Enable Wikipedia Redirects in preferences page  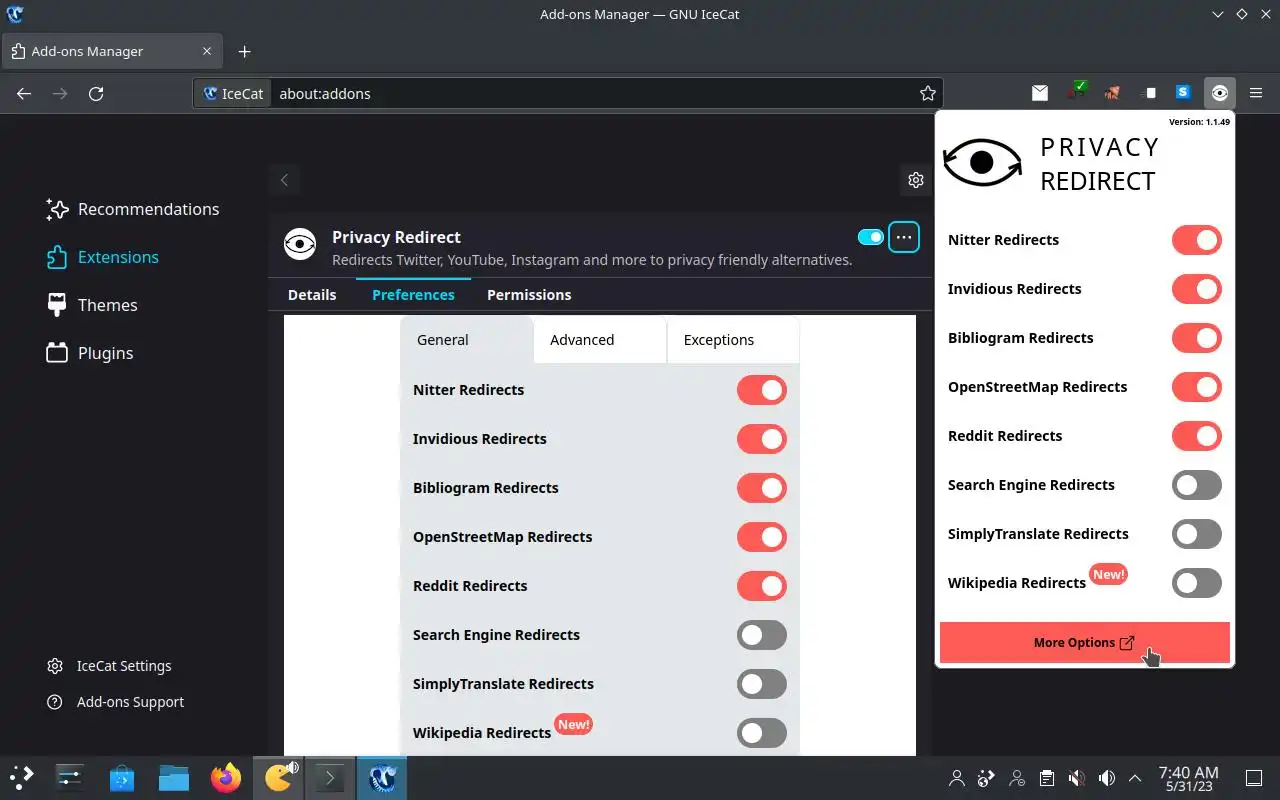762,733
